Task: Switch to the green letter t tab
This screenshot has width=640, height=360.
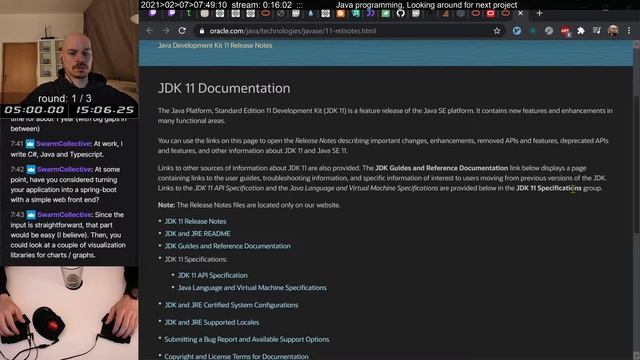Action: (x=189, y=13)
